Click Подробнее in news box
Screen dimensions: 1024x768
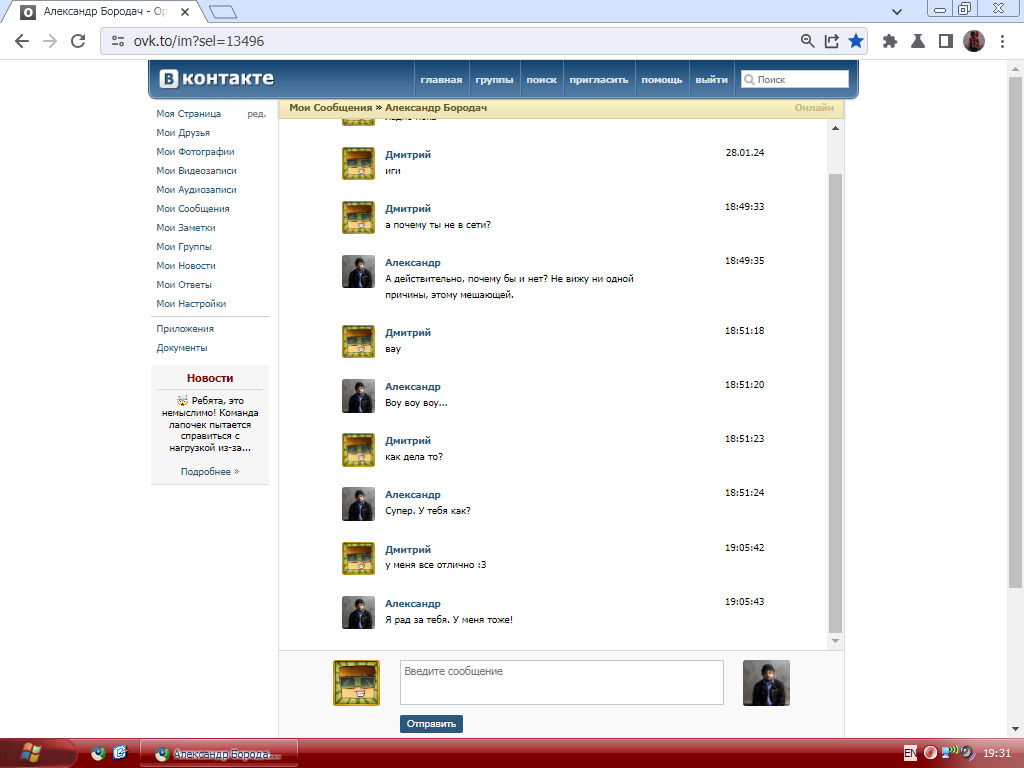(x=210, y=472)
